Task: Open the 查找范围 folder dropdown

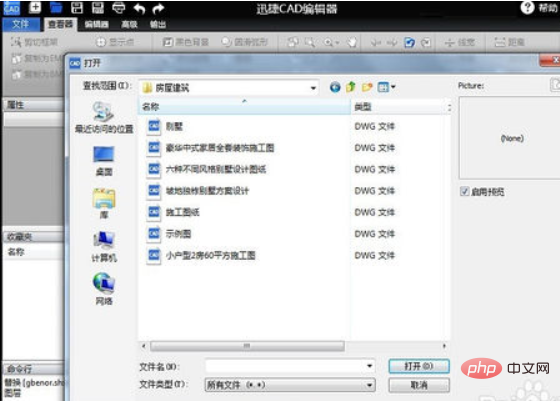Action: click(313, 88)
